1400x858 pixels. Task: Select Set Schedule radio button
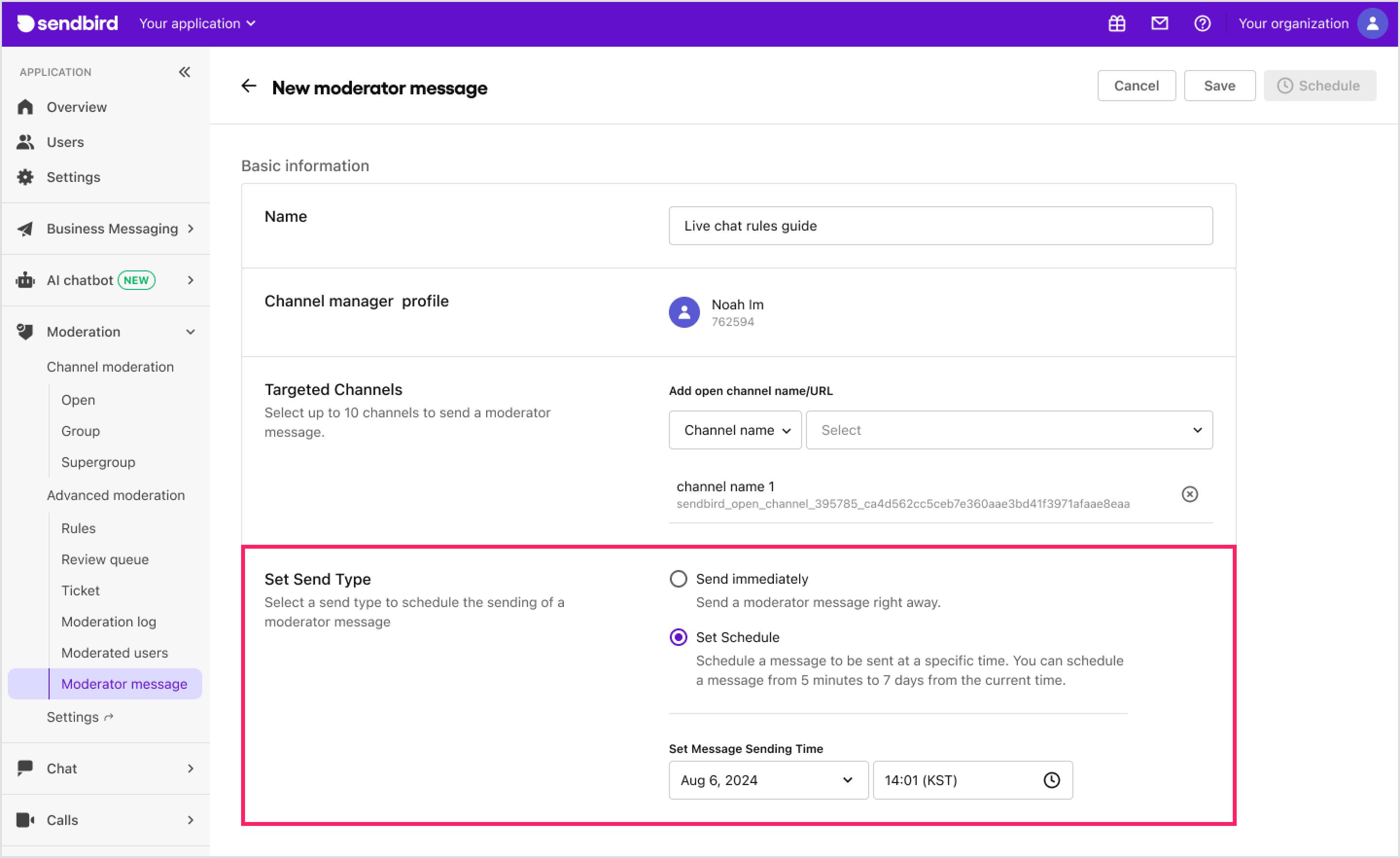pos(679,637)
